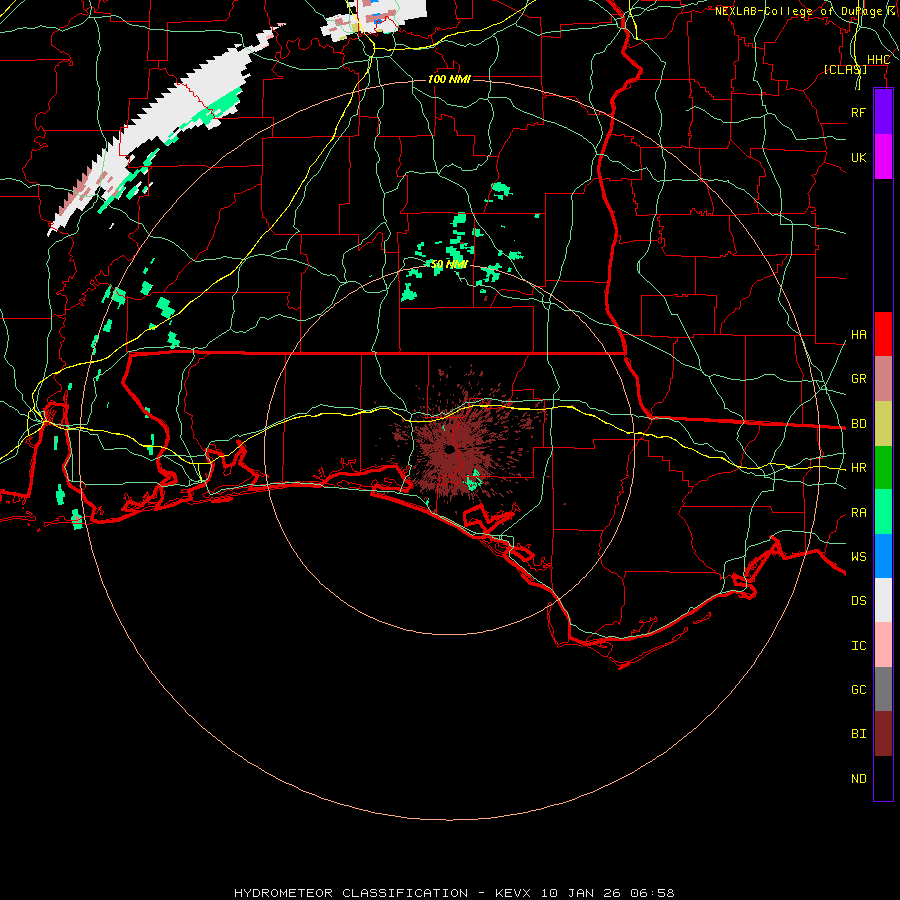This screenshot has height=900, width=900.
Task: Click the IC pink color swatch
Action: 883,645
